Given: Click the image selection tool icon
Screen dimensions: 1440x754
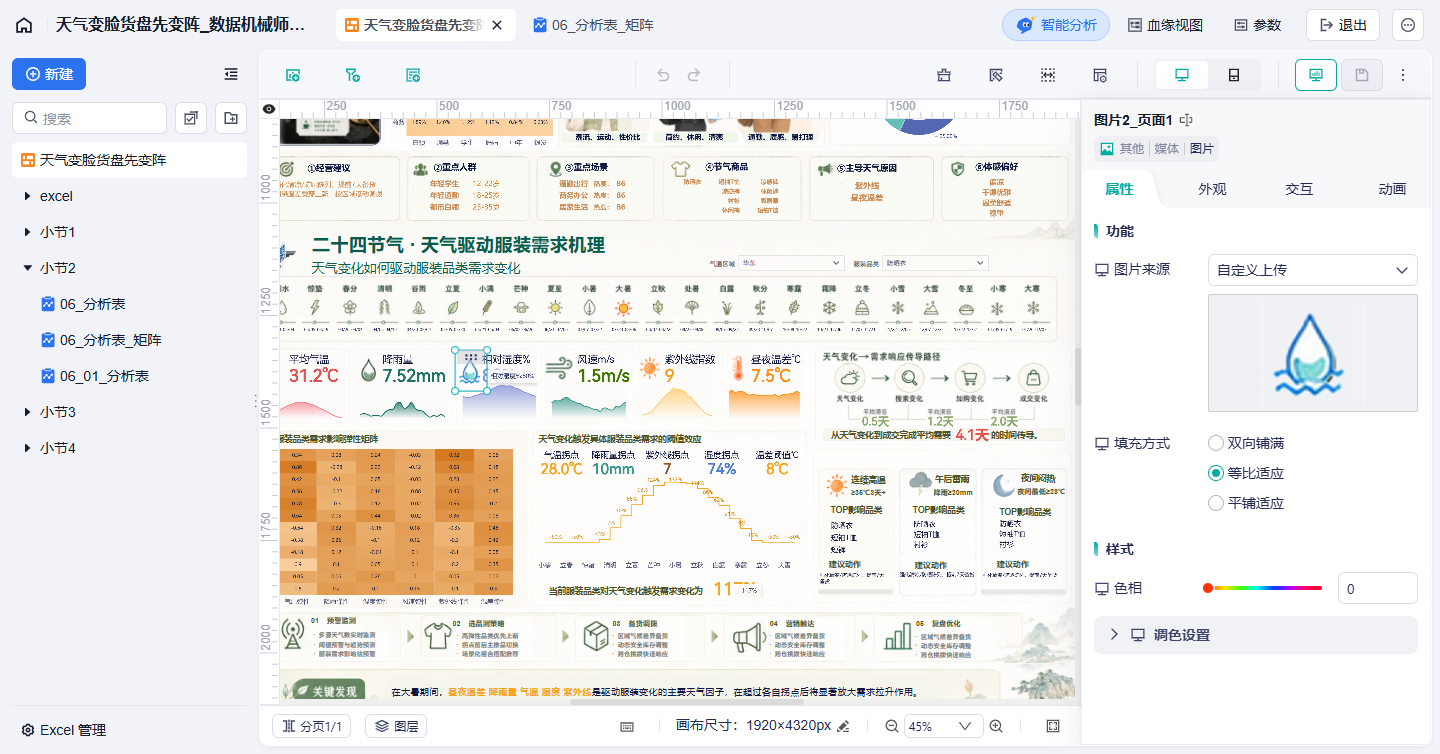Looking at the screenshot, I should 995,75.
